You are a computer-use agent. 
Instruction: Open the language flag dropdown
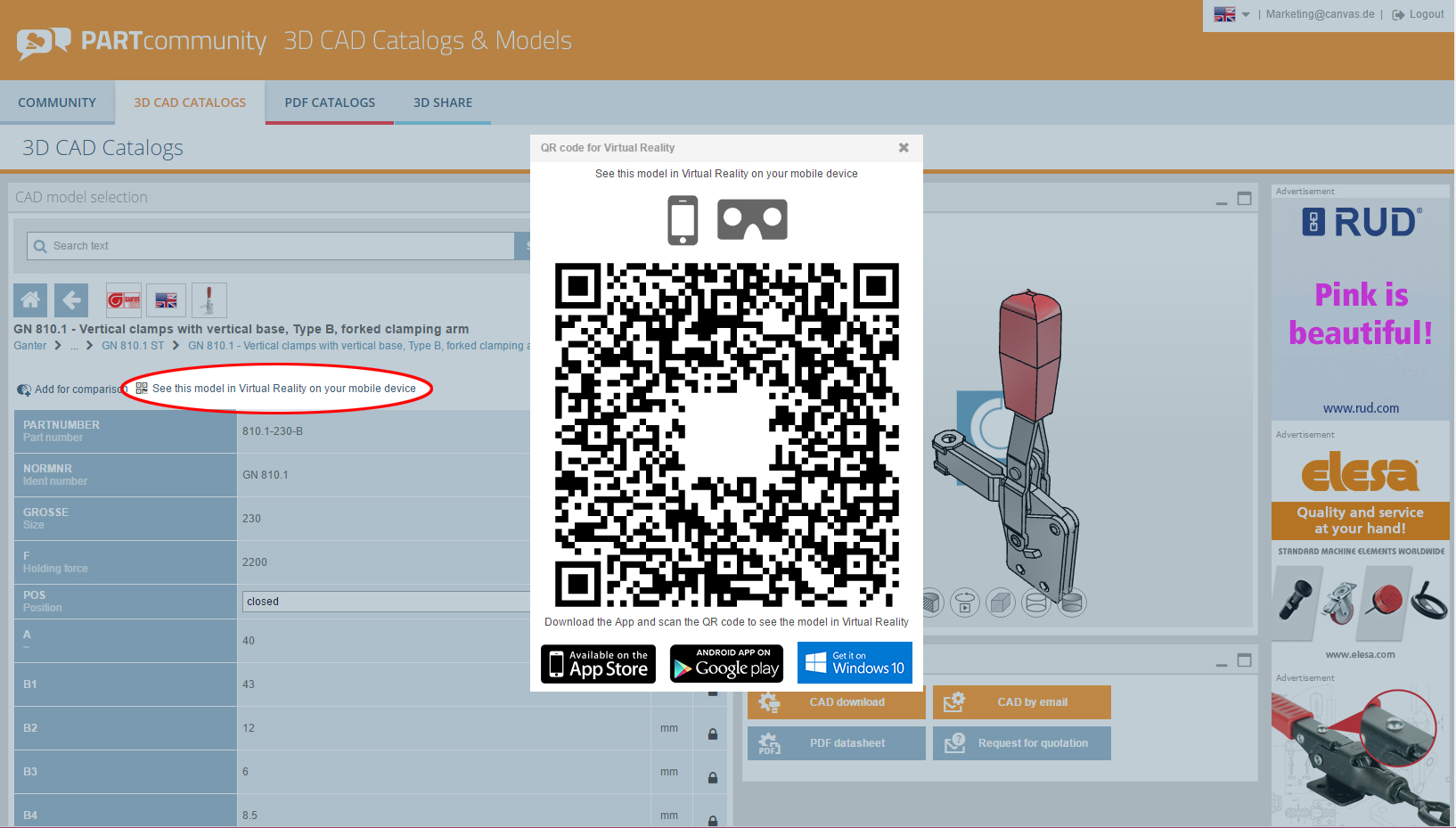pyautogui.click(x=1231, y=14)
